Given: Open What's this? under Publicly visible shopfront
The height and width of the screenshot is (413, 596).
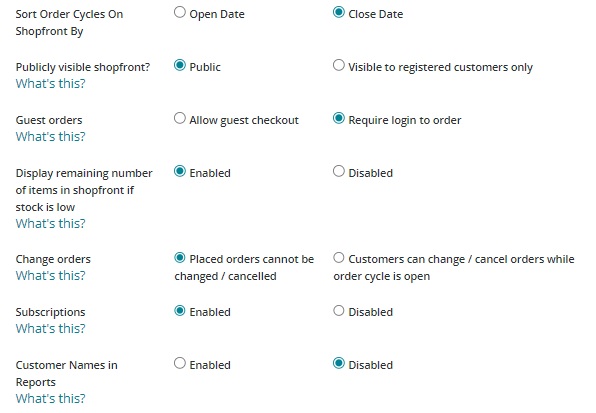Looking at the screenshot, I should point(51,83).
